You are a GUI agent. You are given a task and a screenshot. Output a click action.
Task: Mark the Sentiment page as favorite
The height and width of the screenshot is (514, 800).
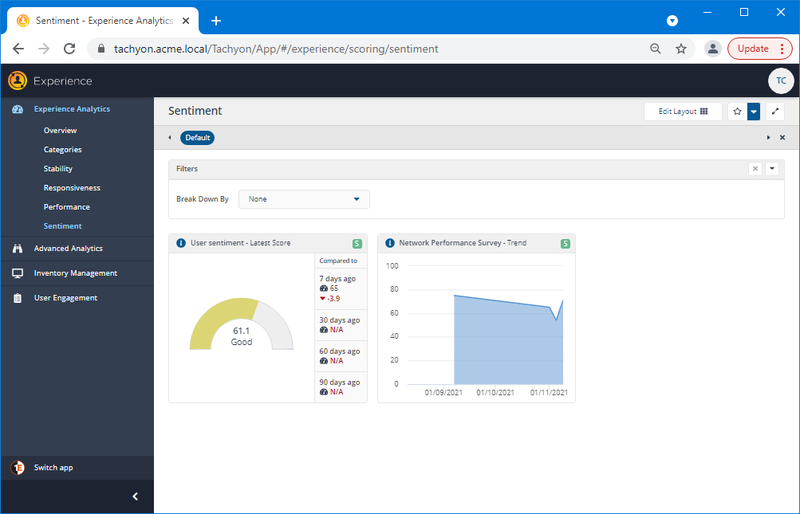[x=737, y=111]
